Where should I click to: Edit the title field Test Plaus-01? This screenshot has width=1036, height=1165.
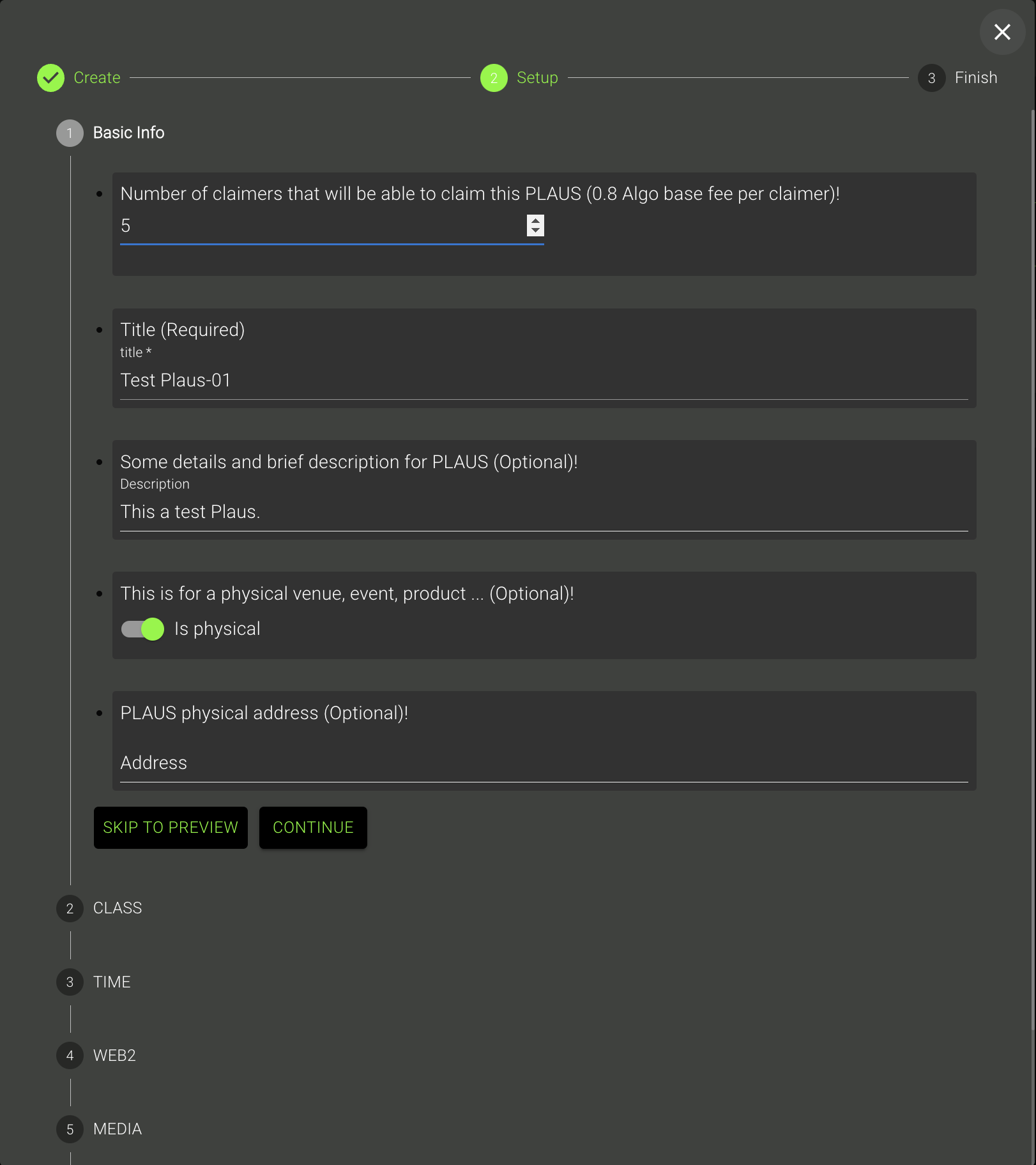click(x=543, y=381)
